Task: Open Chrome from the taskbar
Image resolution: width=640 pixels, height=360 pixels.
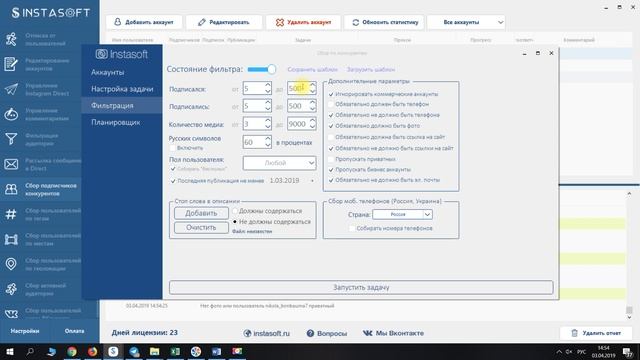Action: point(72,351)
